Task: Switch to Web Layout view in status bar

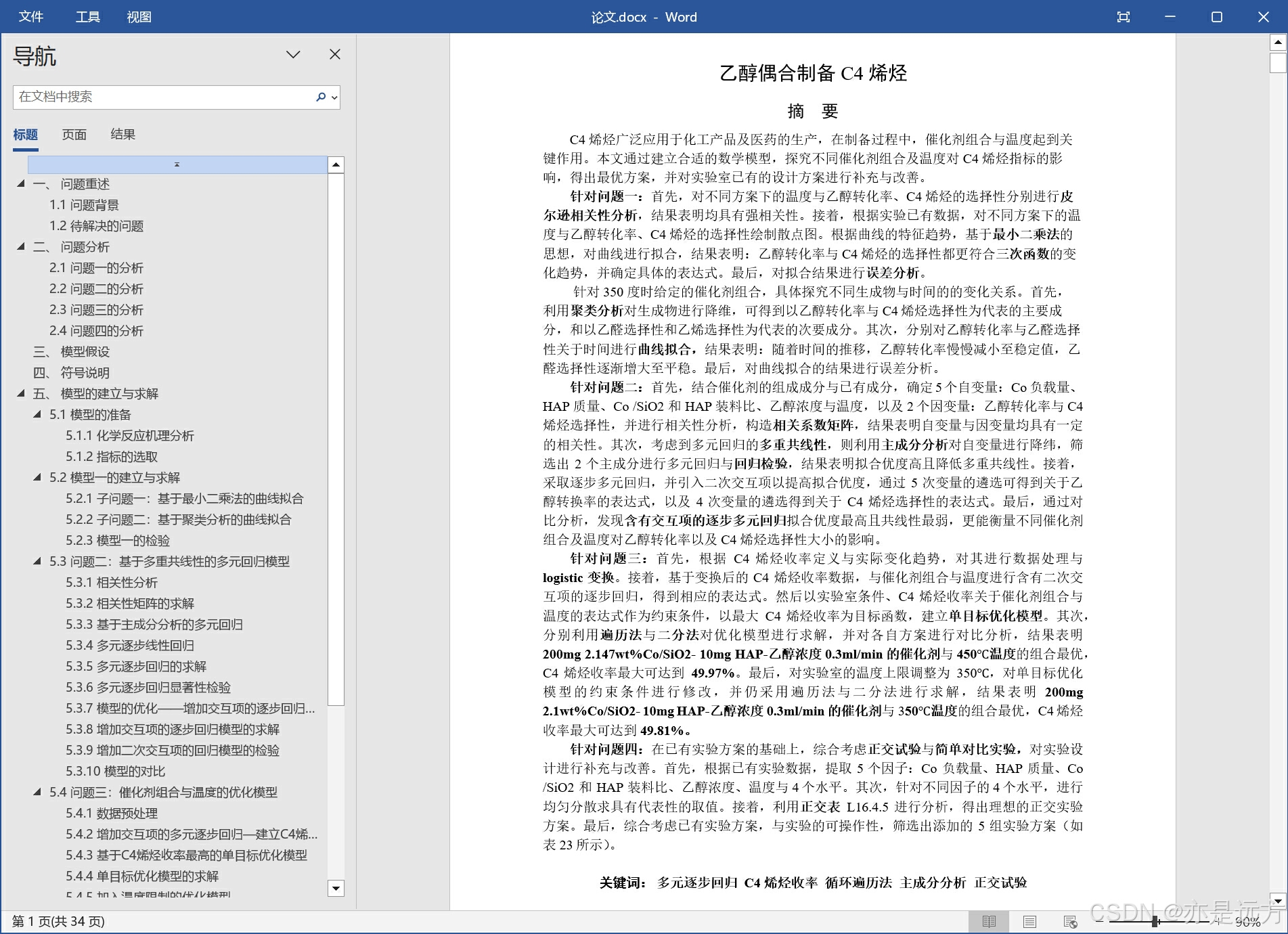Action: pyautogui.click(x=1070, y=922)
